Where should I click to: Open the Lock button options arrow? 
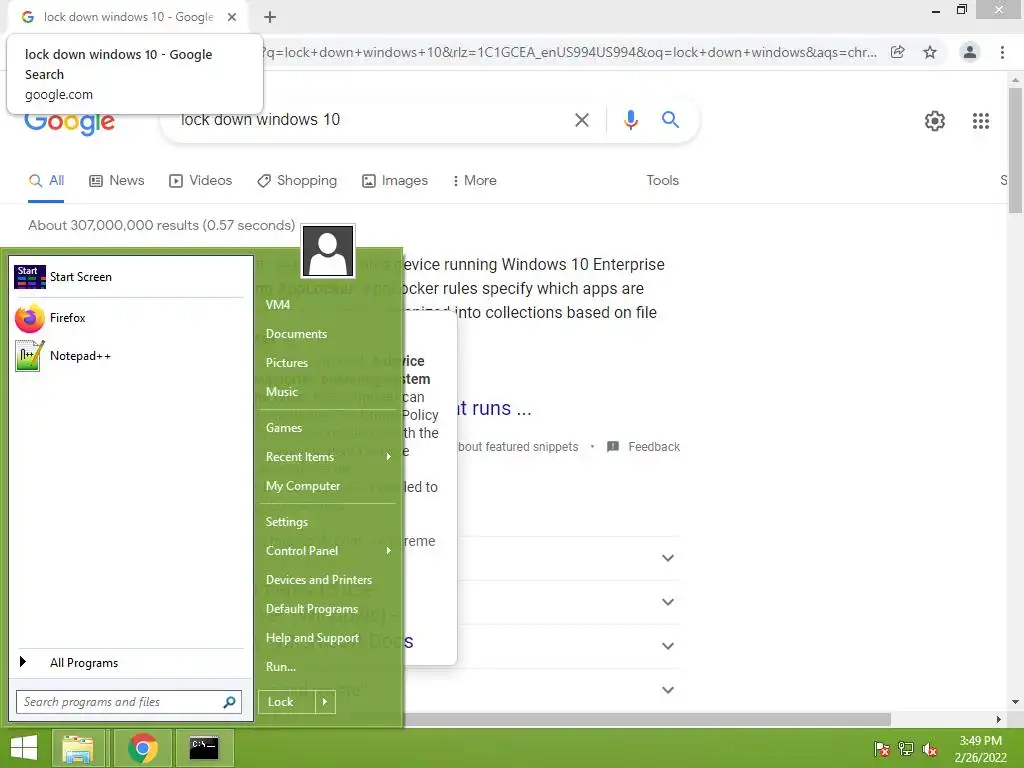[x=325, y=702]
